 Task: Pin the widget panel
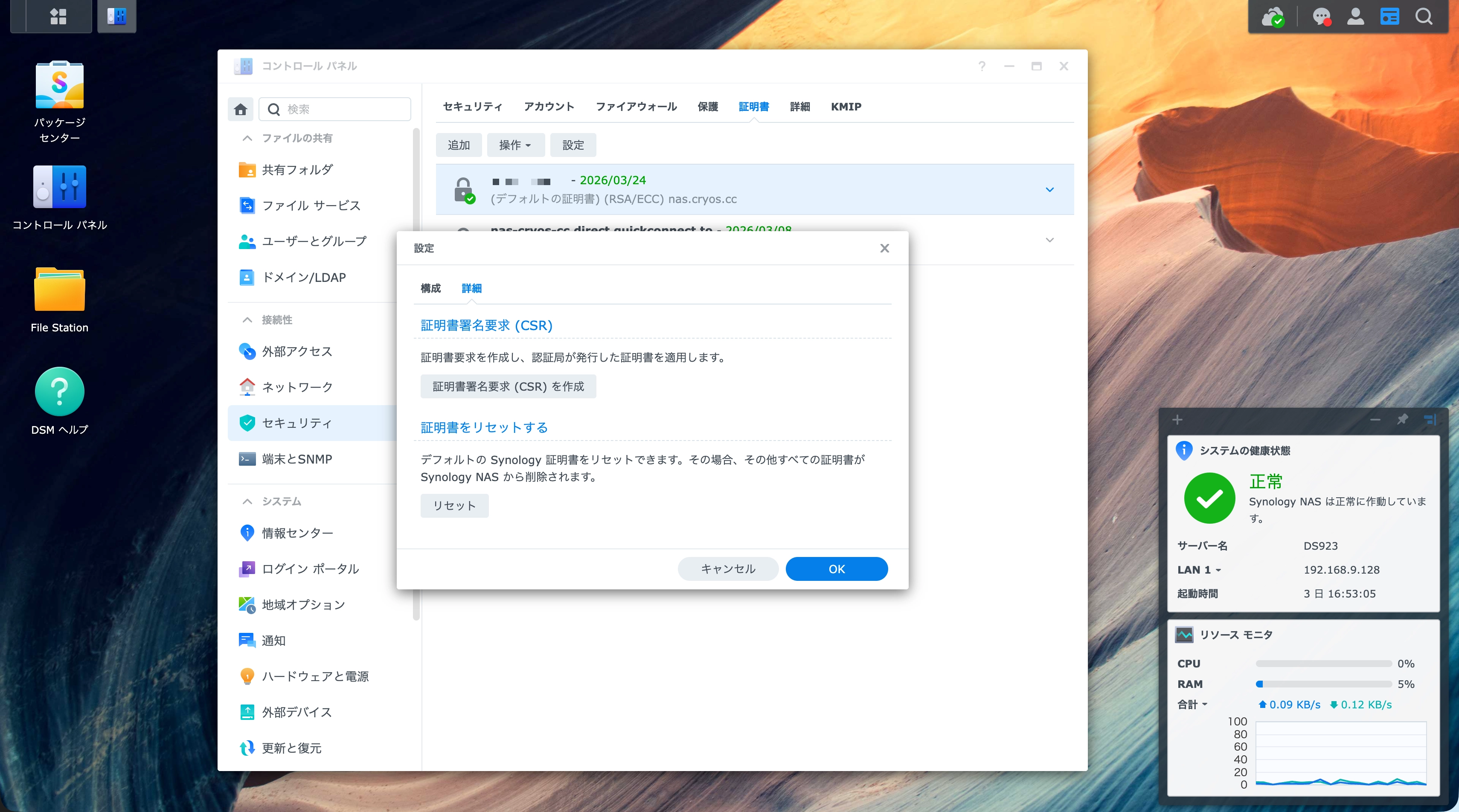1402,419
